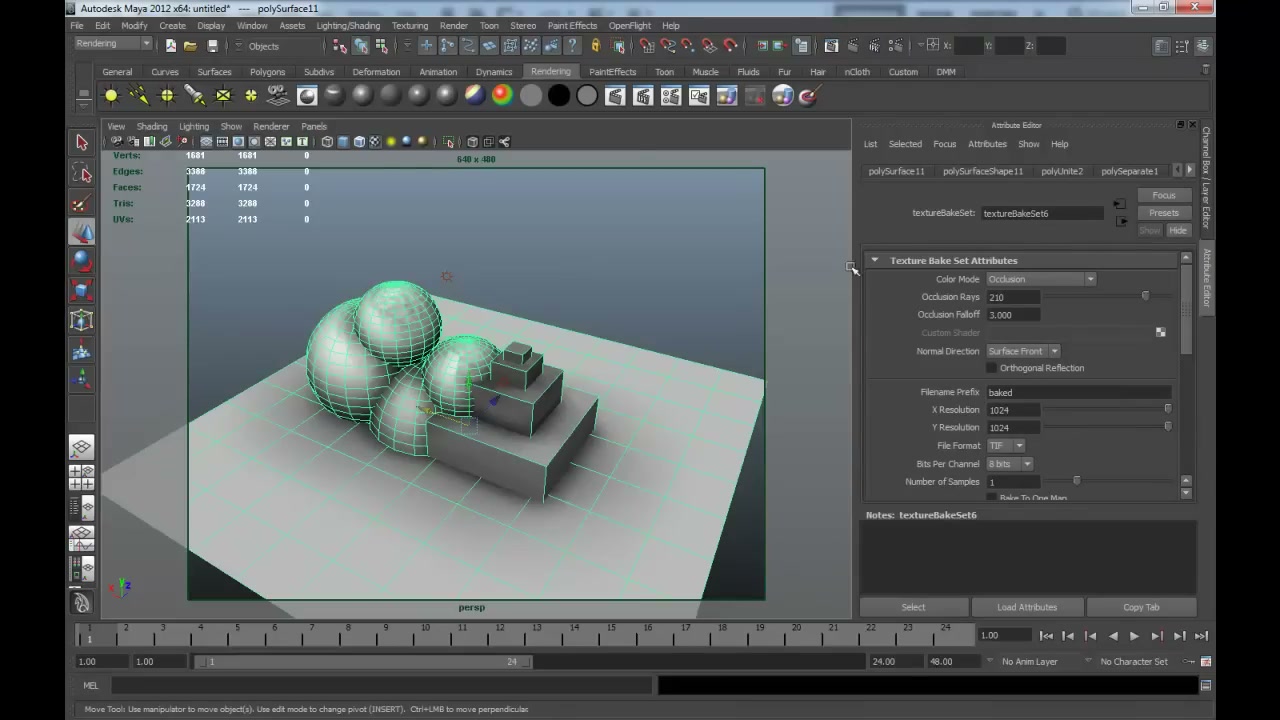
Task: Click the padlock lock selection icon
Action: tap(596, 46)
